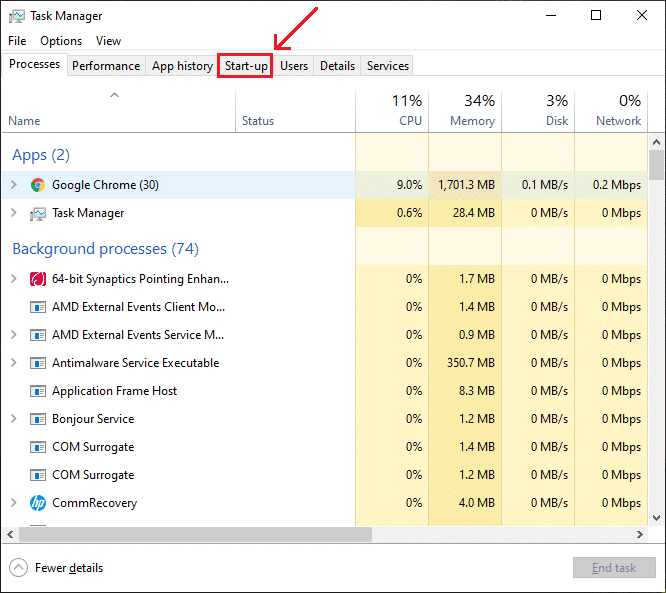Click the Fewer details arrow icon
The width and height of the screenshot is (666, 593).
tap(19, 568)
